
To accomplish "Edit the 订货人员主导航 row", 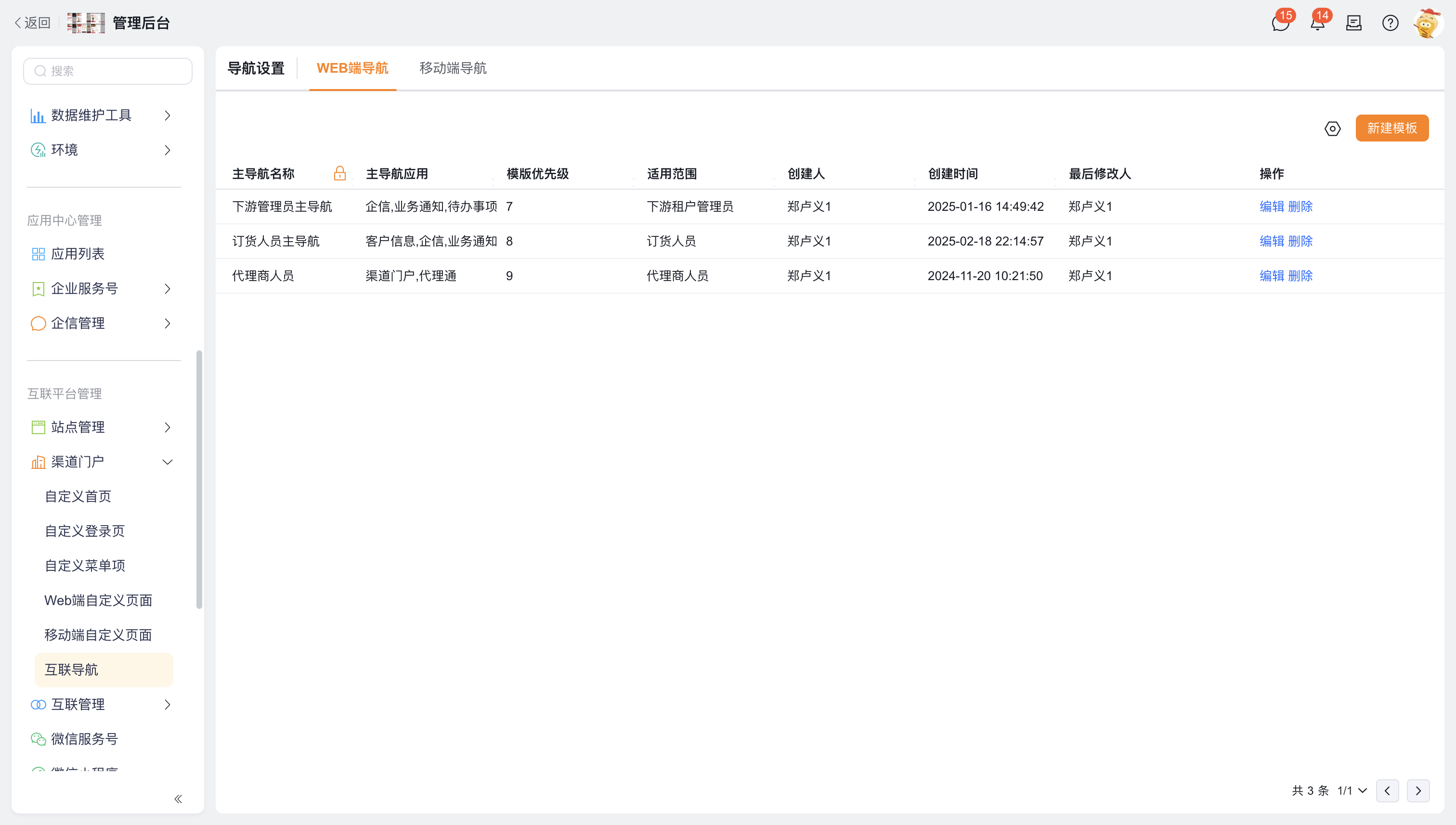I will coord(1271,241).
